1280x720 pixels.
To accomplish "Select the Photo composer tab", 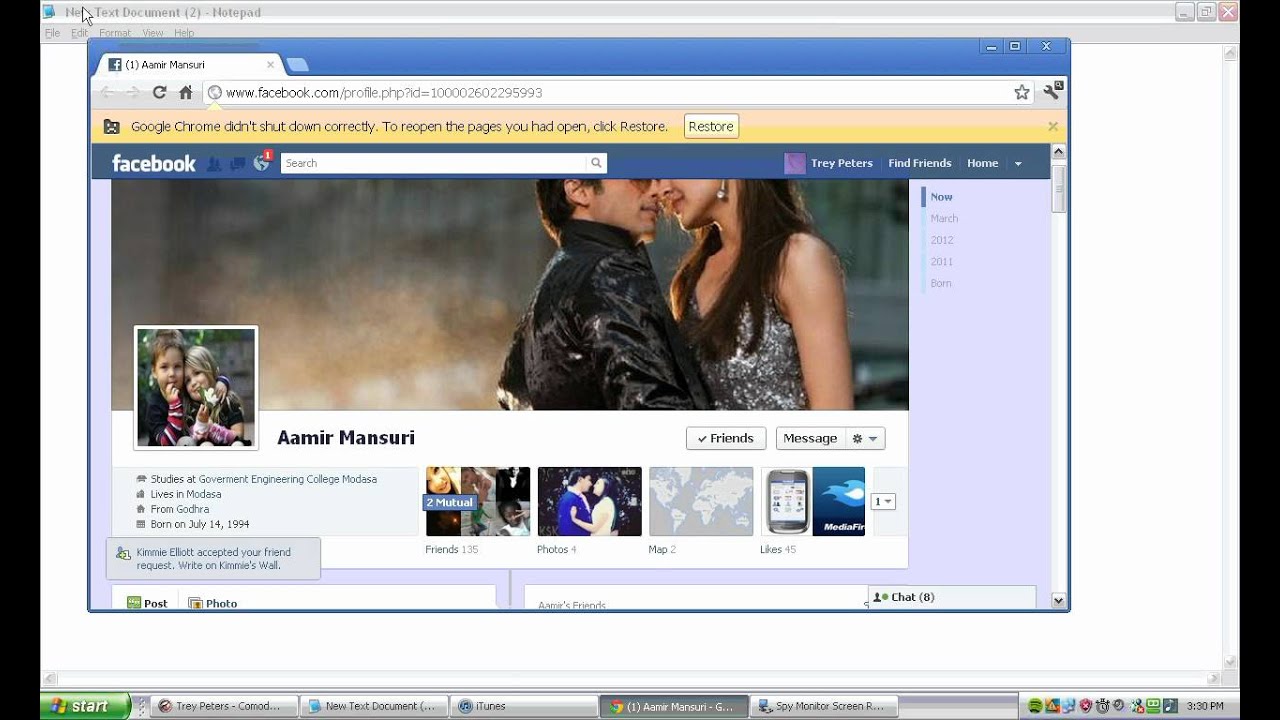I will coord(213,603).
